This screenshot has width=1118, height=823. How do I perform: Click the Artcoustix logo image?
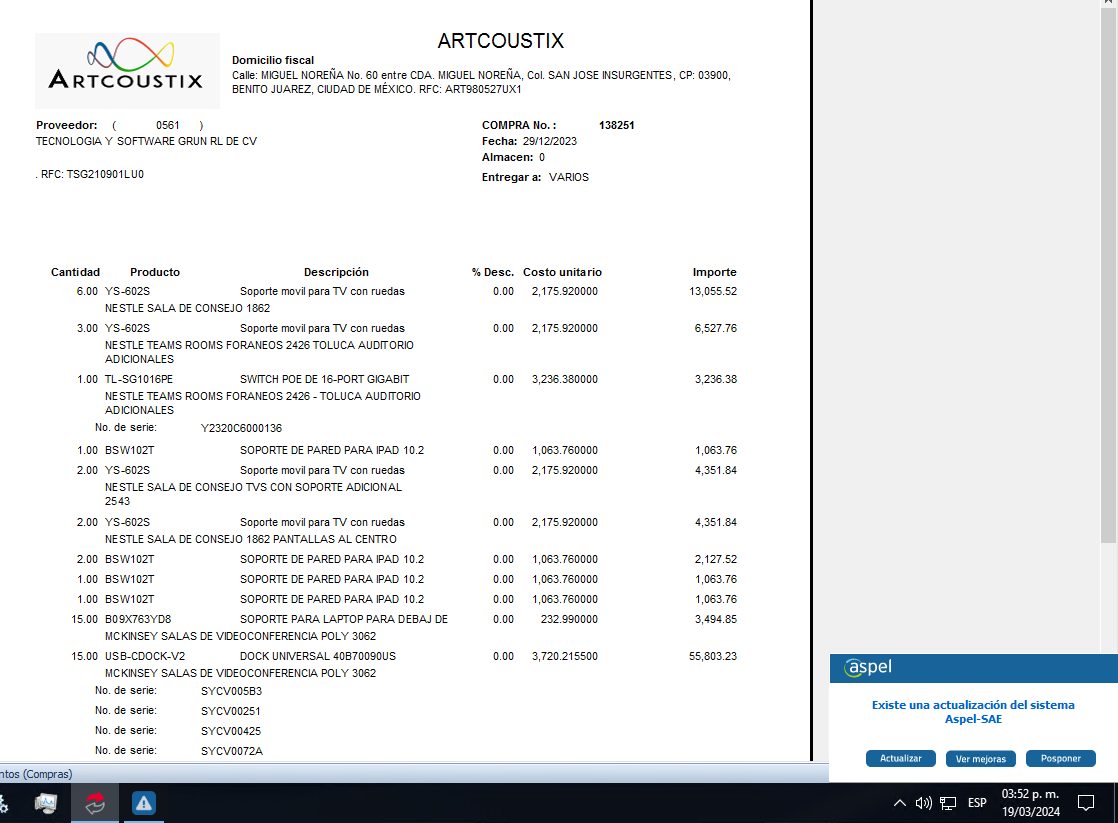point(128,71)
